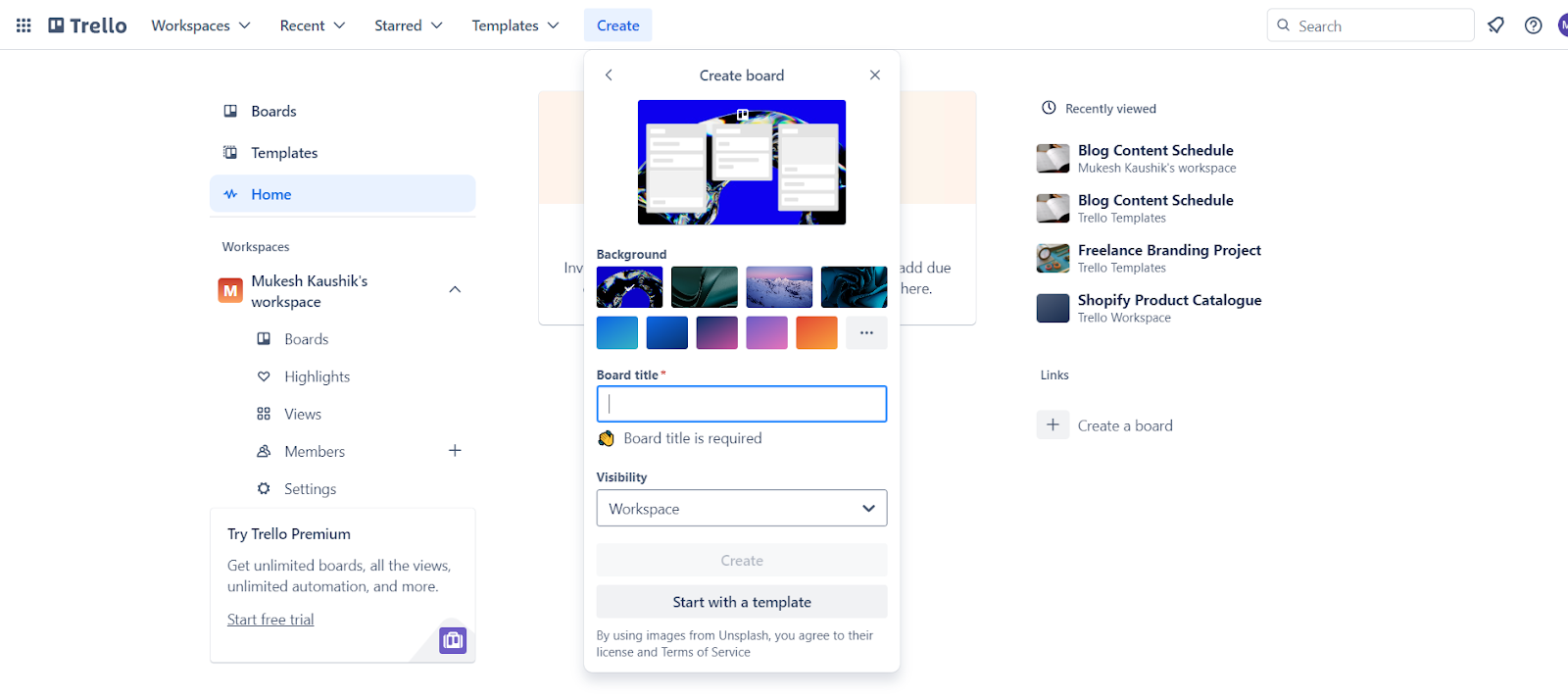This screenshot has height=698, width=1568.
Task: Open the help question mark icon
Action: pyautogui.click(x=1534, y=25)
